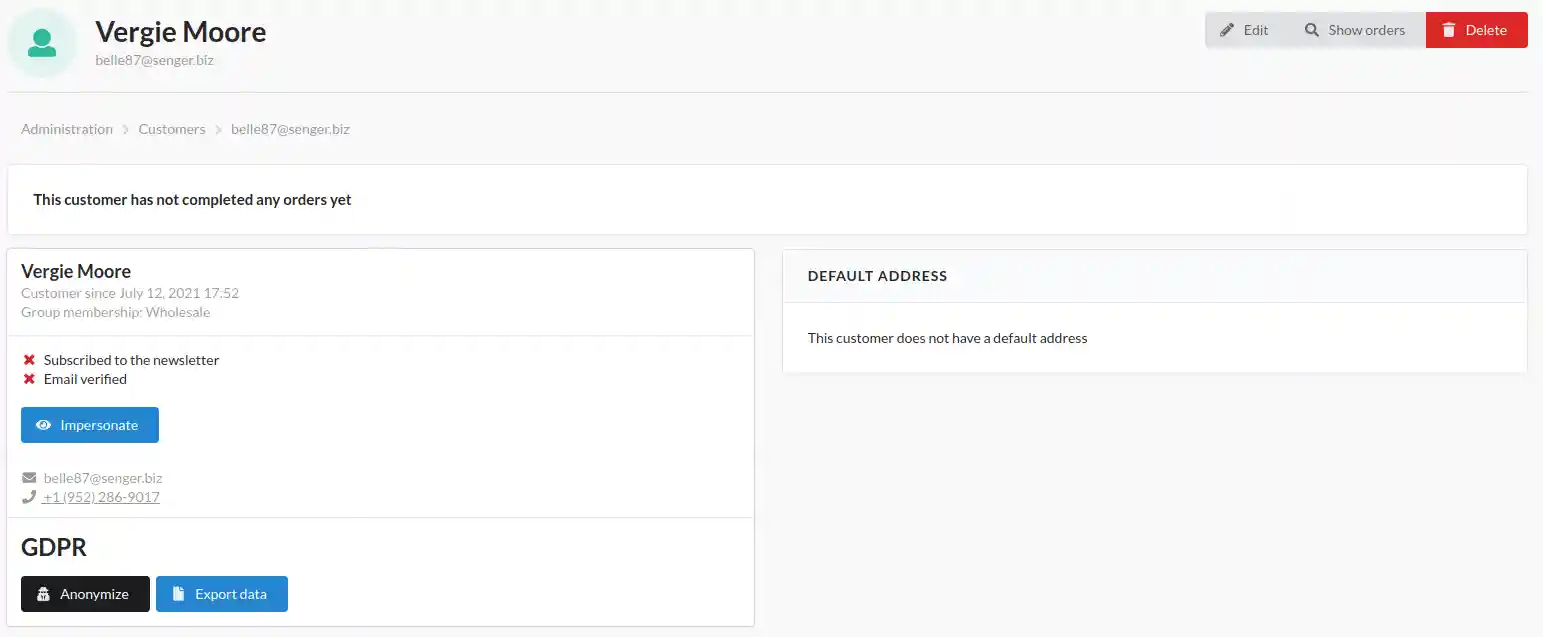Viewport: 1543px width, 637px height.
Task: Click the phone handset icon
Action: 29,497
